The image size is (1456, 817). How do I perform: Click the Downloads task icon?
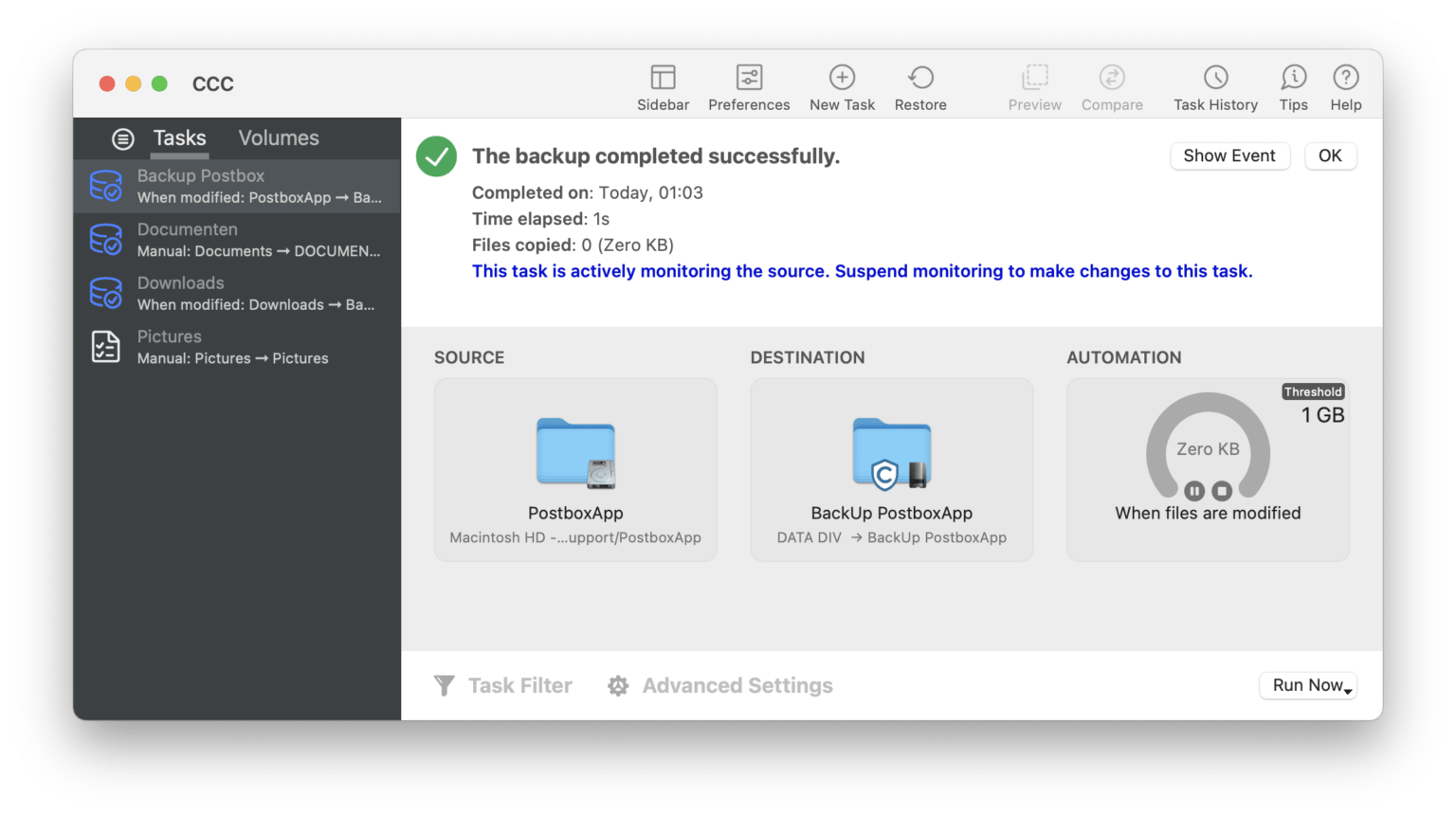(x=105, y=293)
